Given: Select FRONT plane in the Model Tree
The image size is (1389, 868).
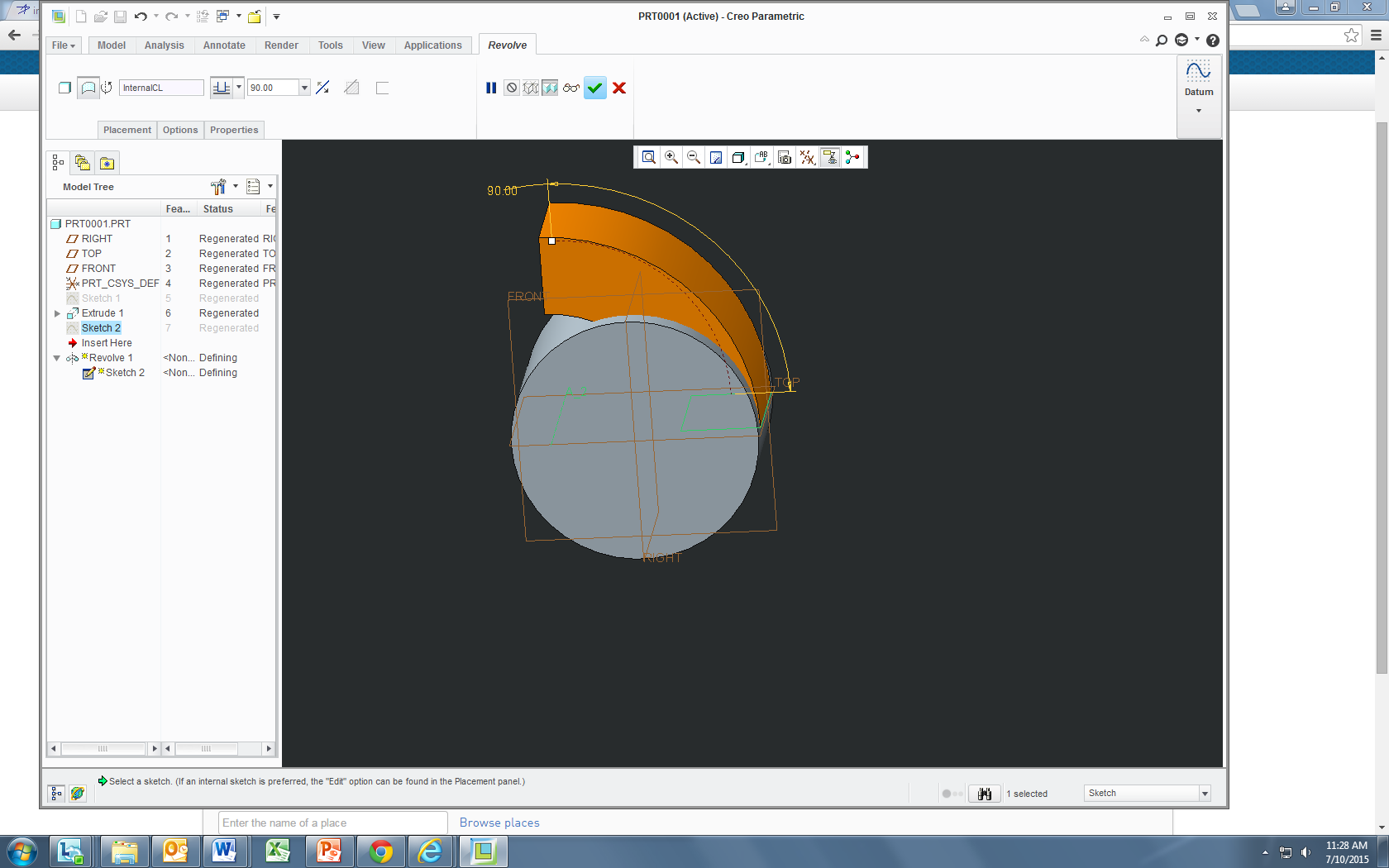Looking at the screenshot, I should pyautogui.click(x=98, y=269).
